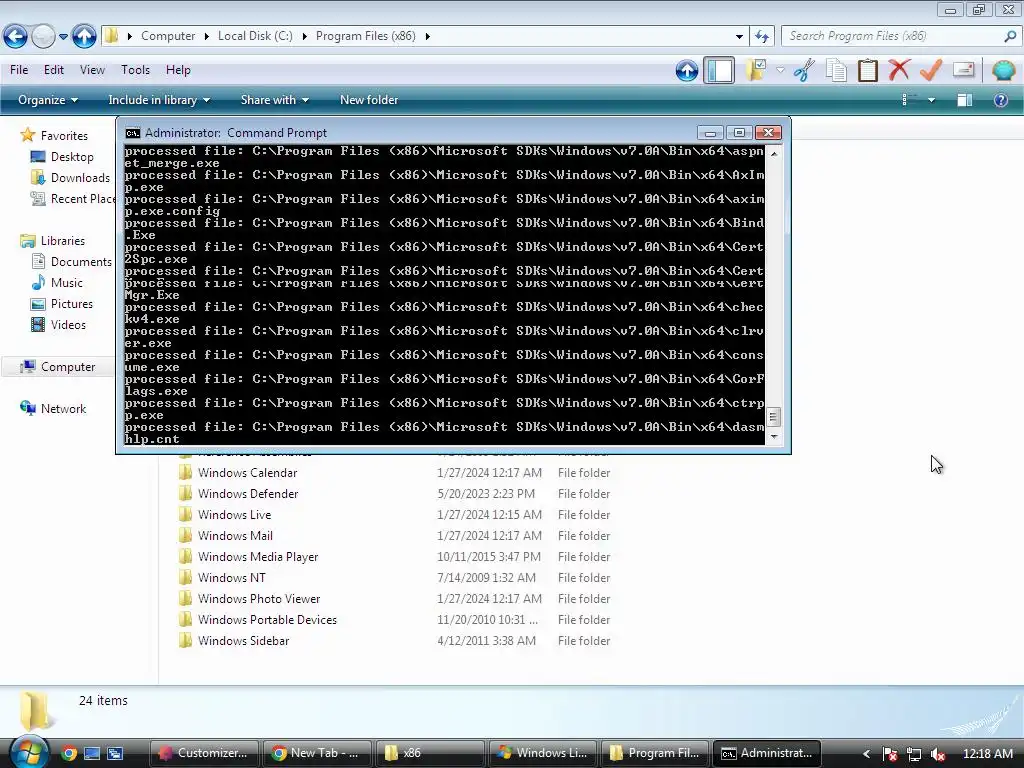Image resolution: width=1024 pixels, height=768 pixels.
Task: Click the New folder button
Action: [x=369, y=100]
